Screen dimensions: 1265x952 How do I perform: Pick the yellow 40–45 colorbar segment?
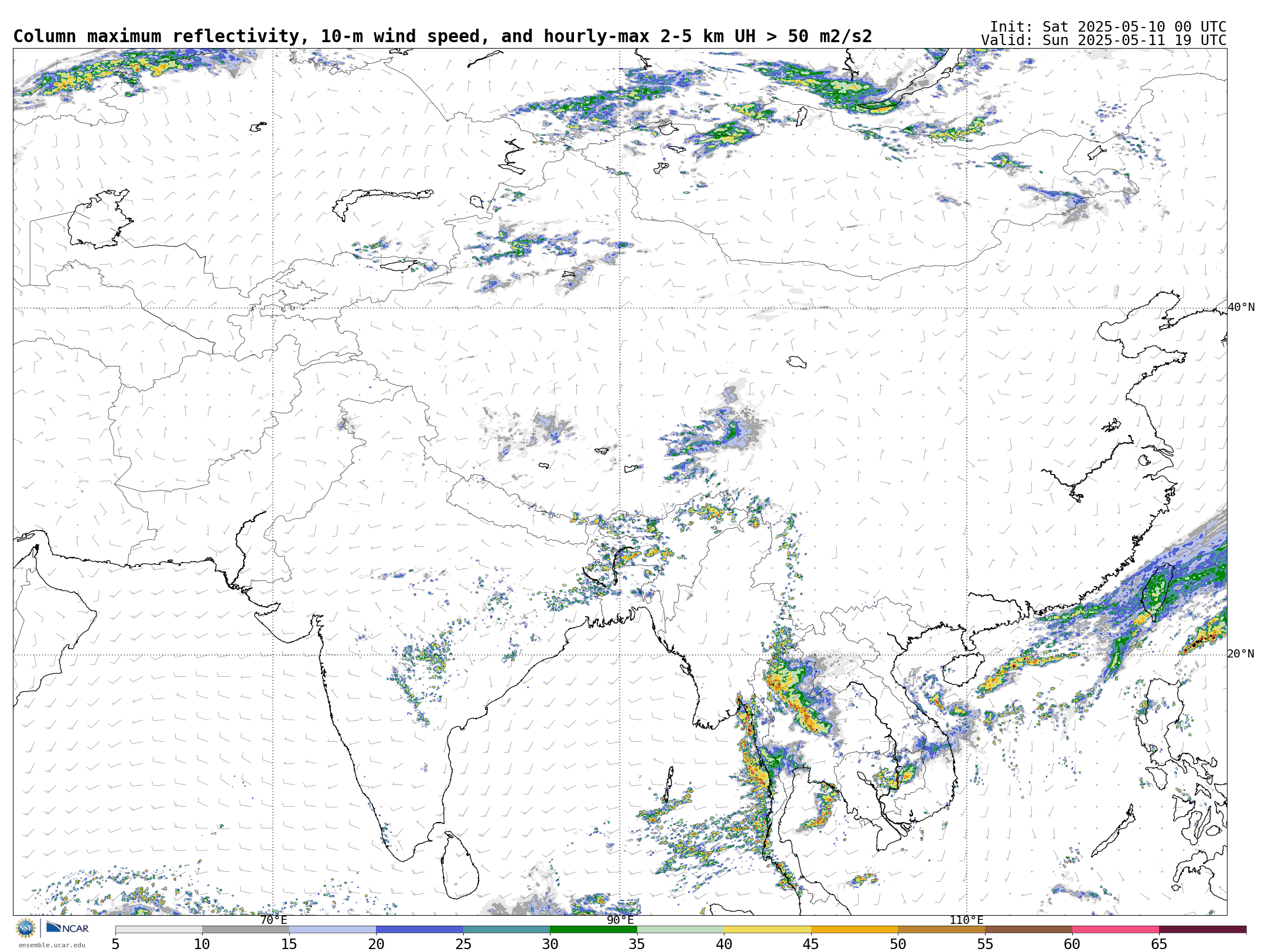click(767, 930)
